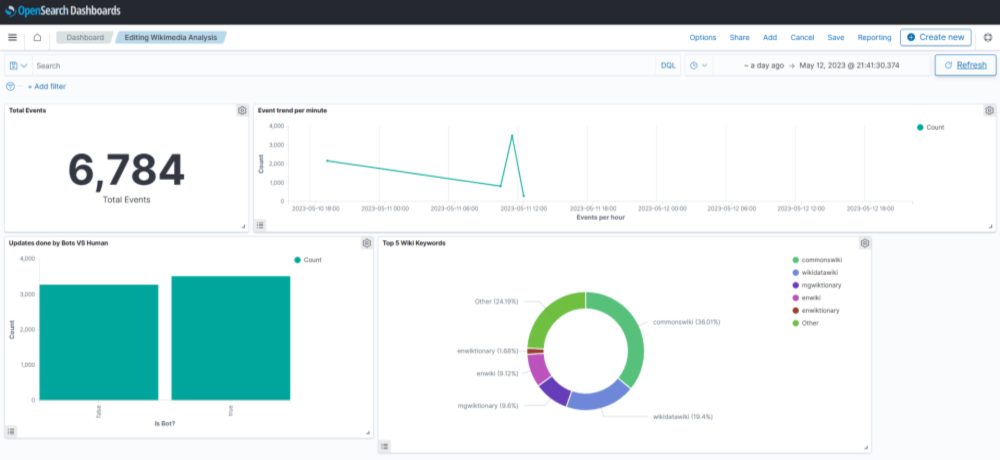Open Total Events panel gear options
Image resolution: width=1000 pixels, height=460 pixels.
[241, 110]
